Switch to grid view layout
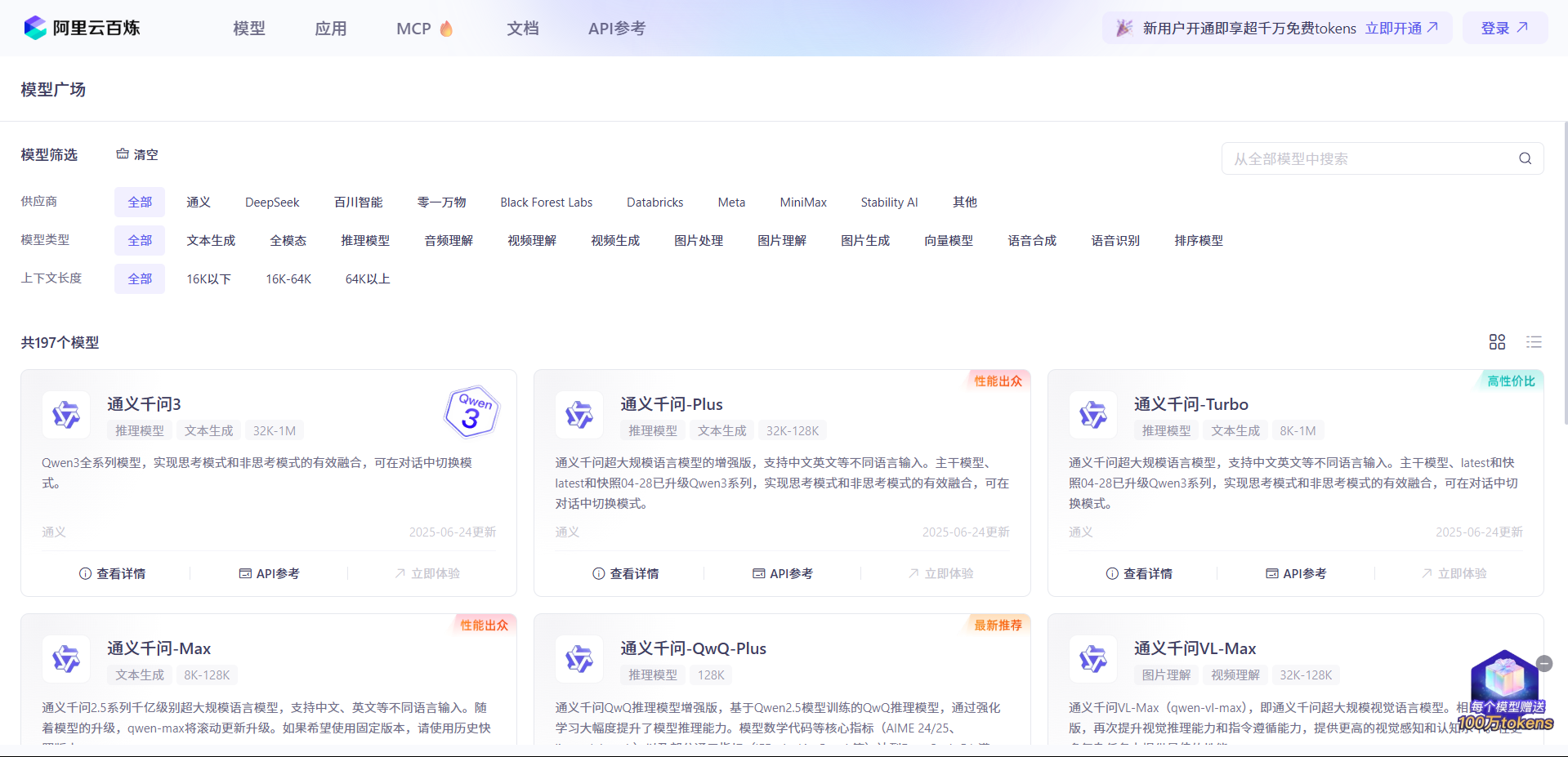This screenshot has height=757, width=1568. (1497, 342)
